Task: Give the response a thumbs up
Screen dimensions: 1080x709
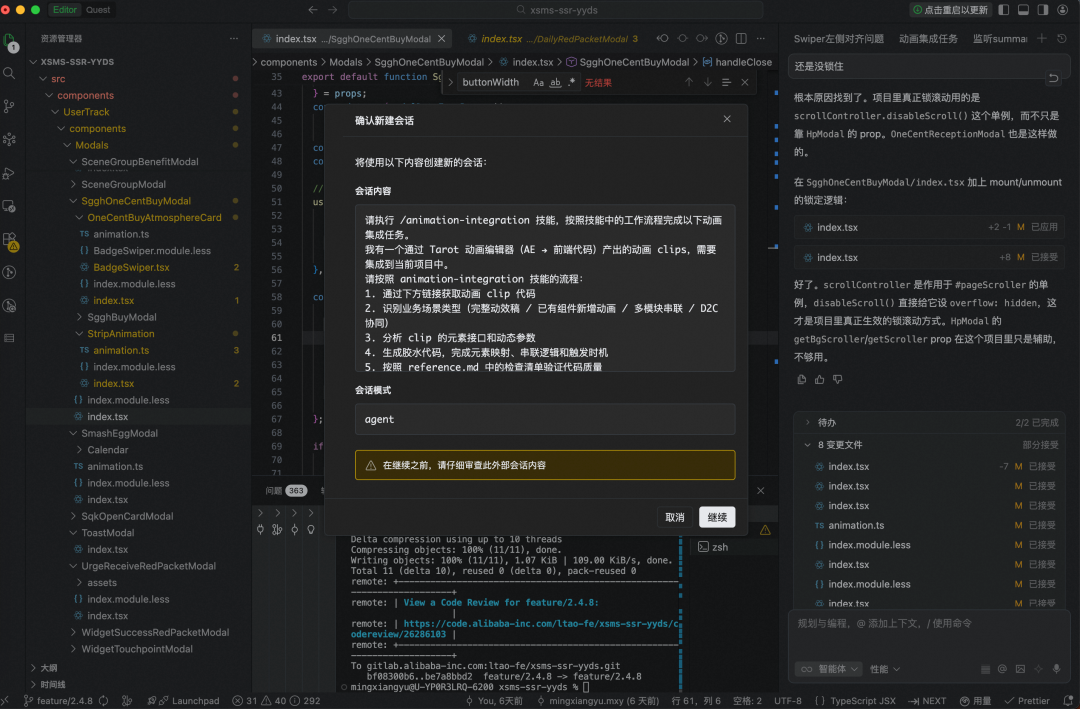Action: point(819,379)
